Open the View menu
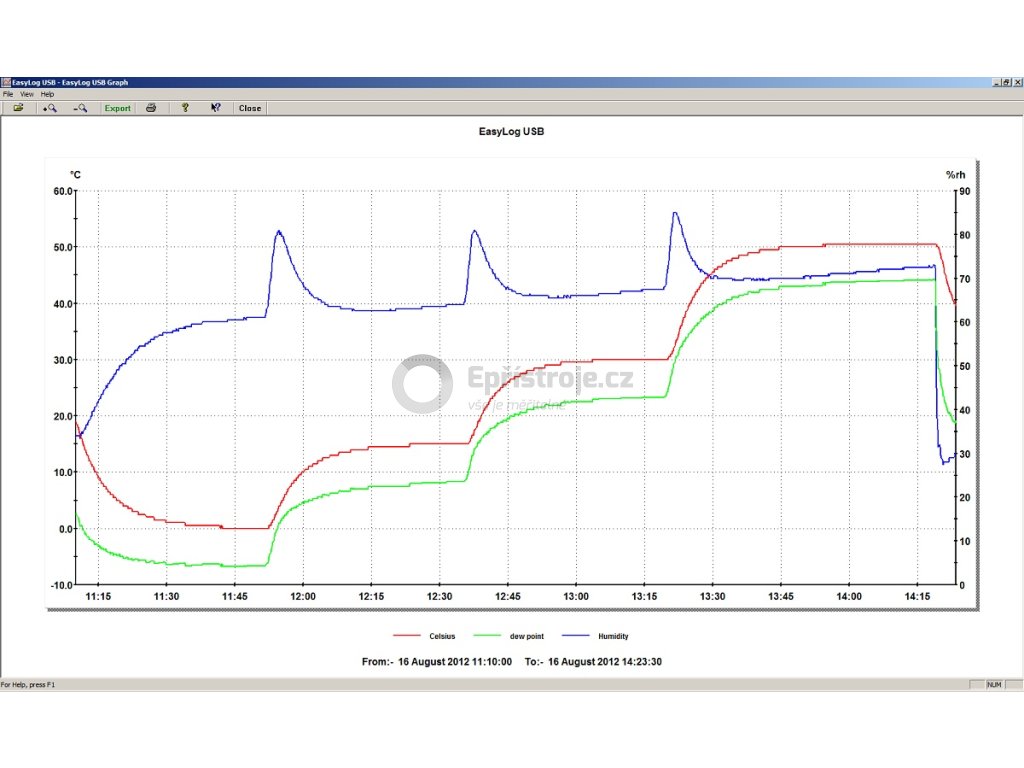Image resolution: width=1024 pixels, height=768 pixels. [x=27, y=94]
